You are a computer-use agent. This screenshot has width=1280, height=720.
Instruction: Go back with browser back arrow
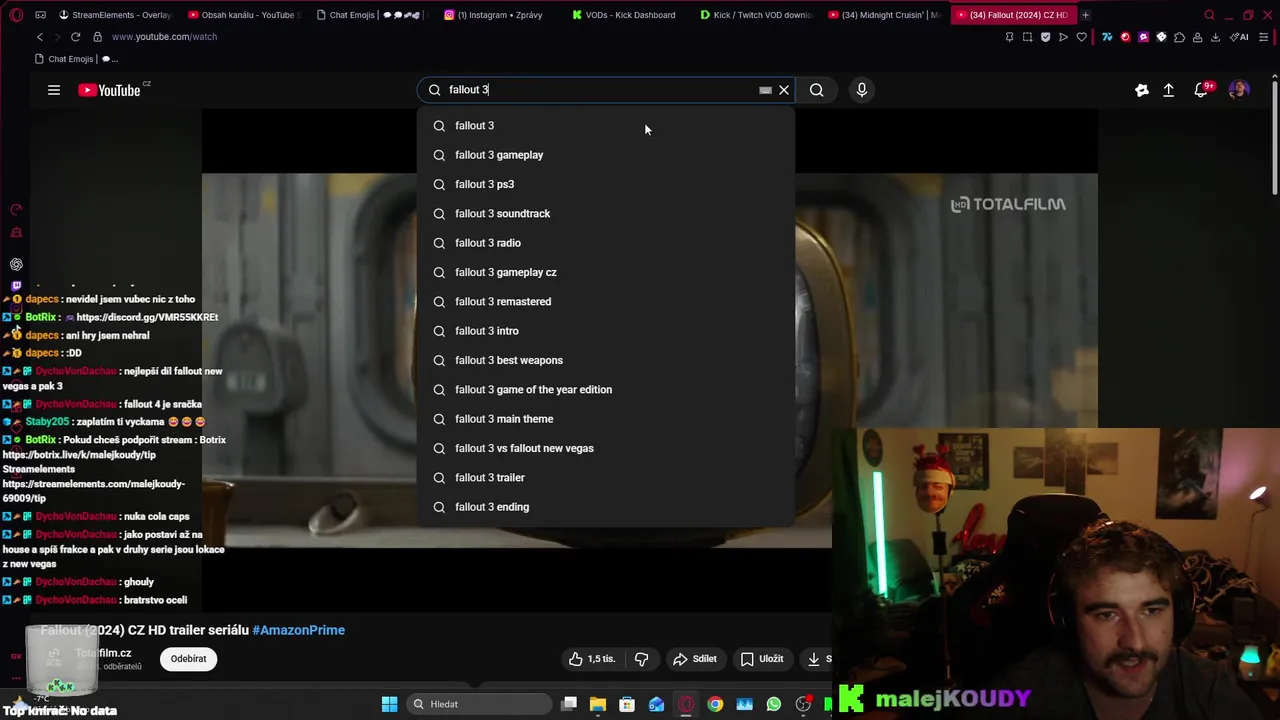pos(40,37)
